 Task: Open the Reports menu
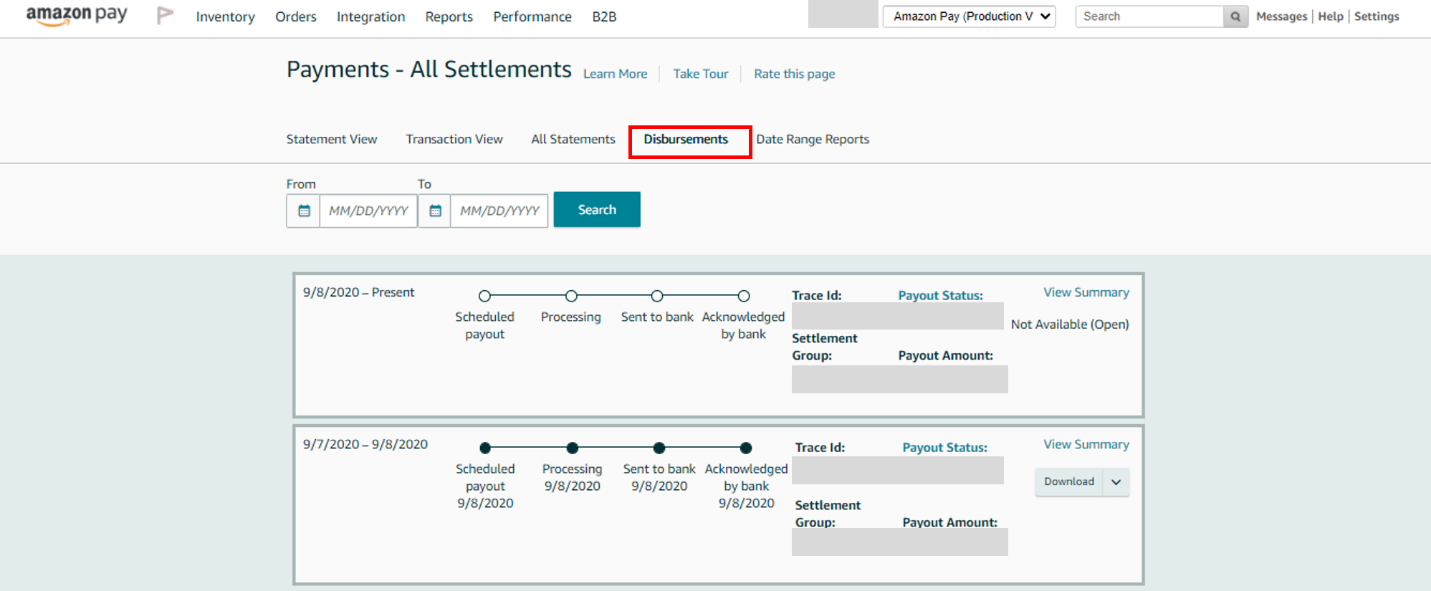tap(449, 17)
